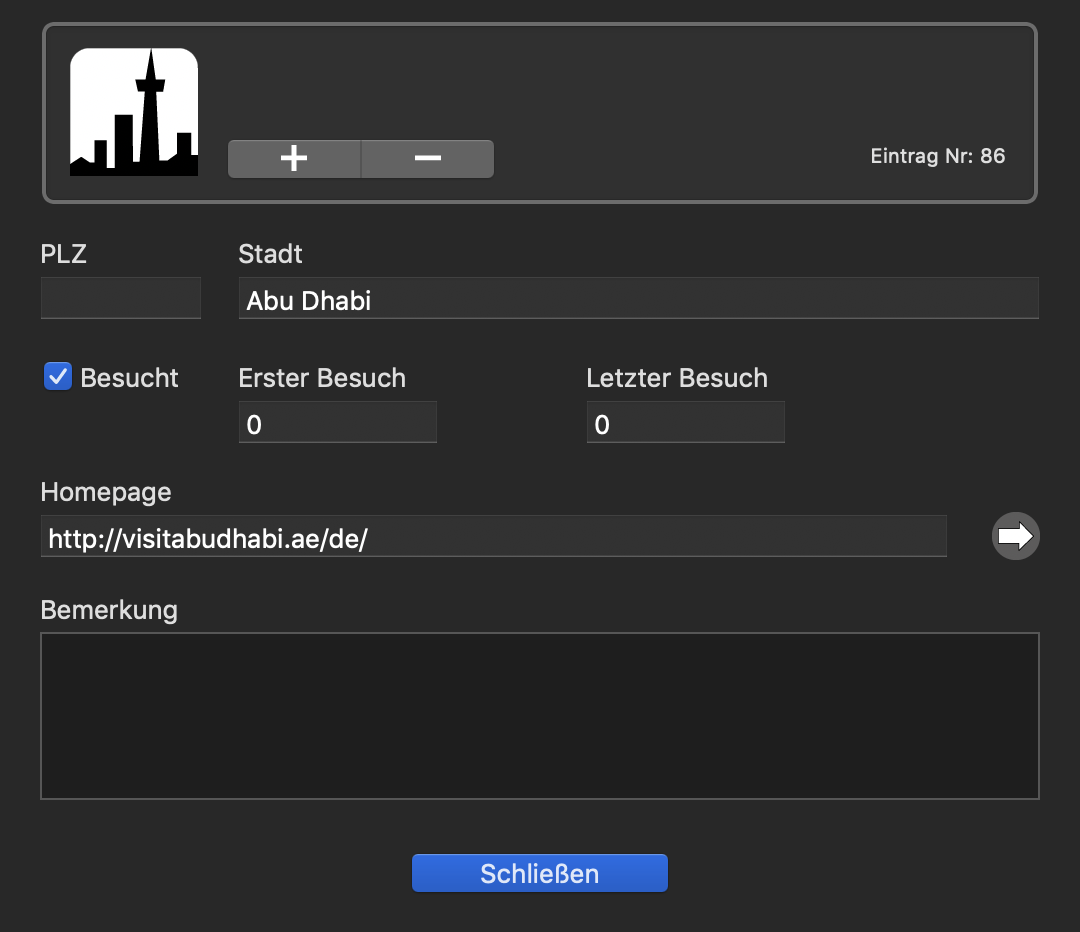
Task: Focus the PLZ input field
Action: coord(121,298)
